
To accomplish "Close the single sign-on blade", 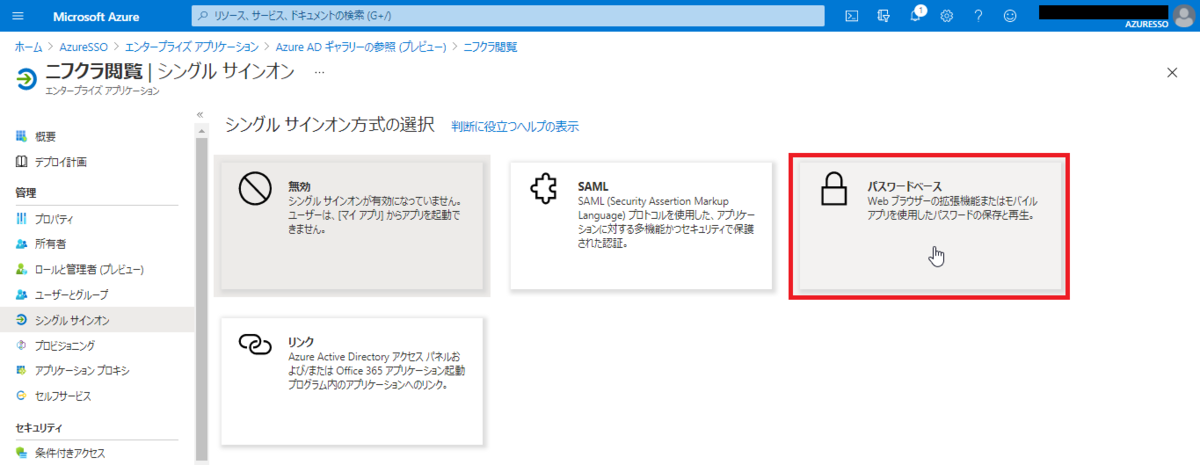I will [x=1172, y=73].
